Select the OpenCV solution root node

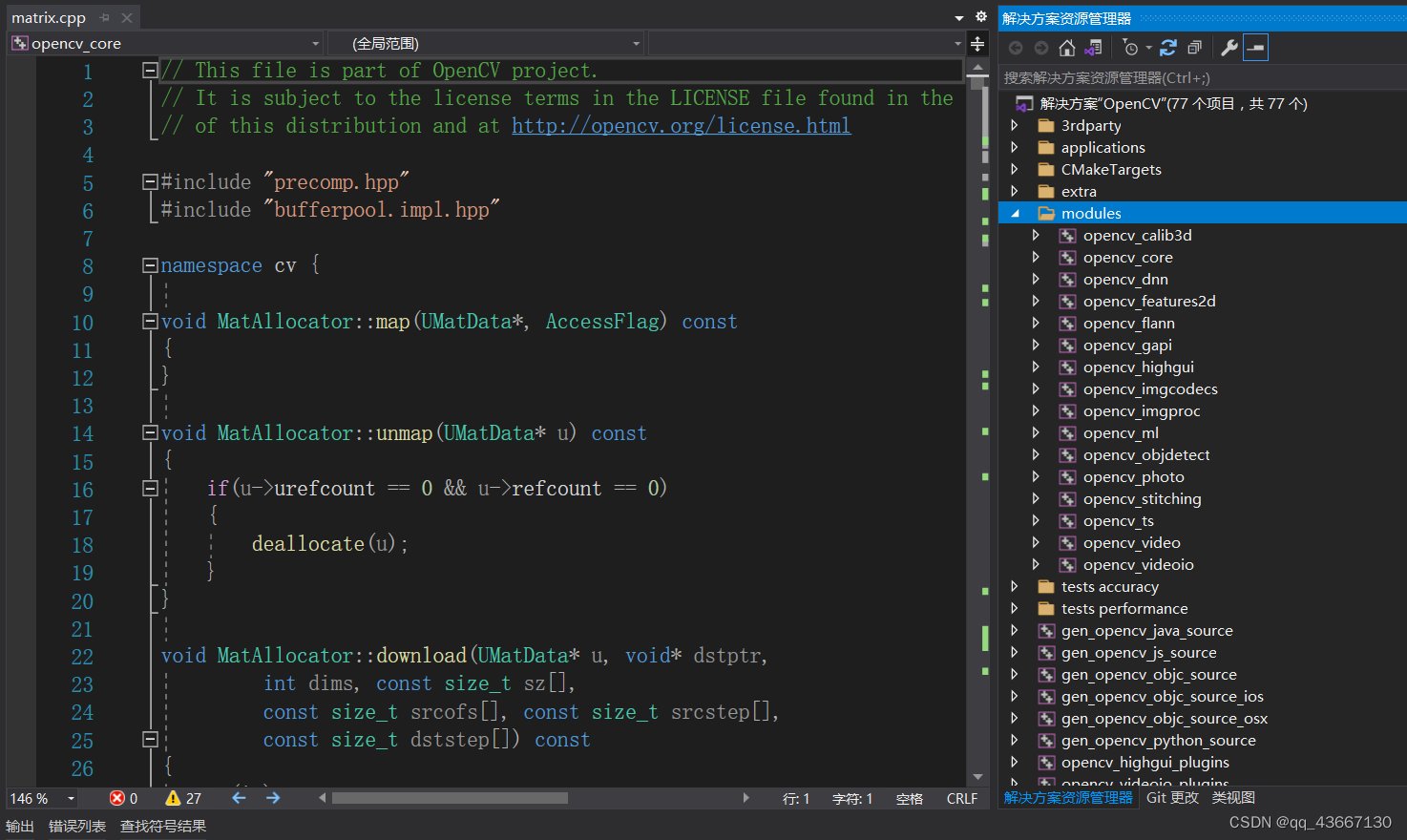click(1173, 103)
